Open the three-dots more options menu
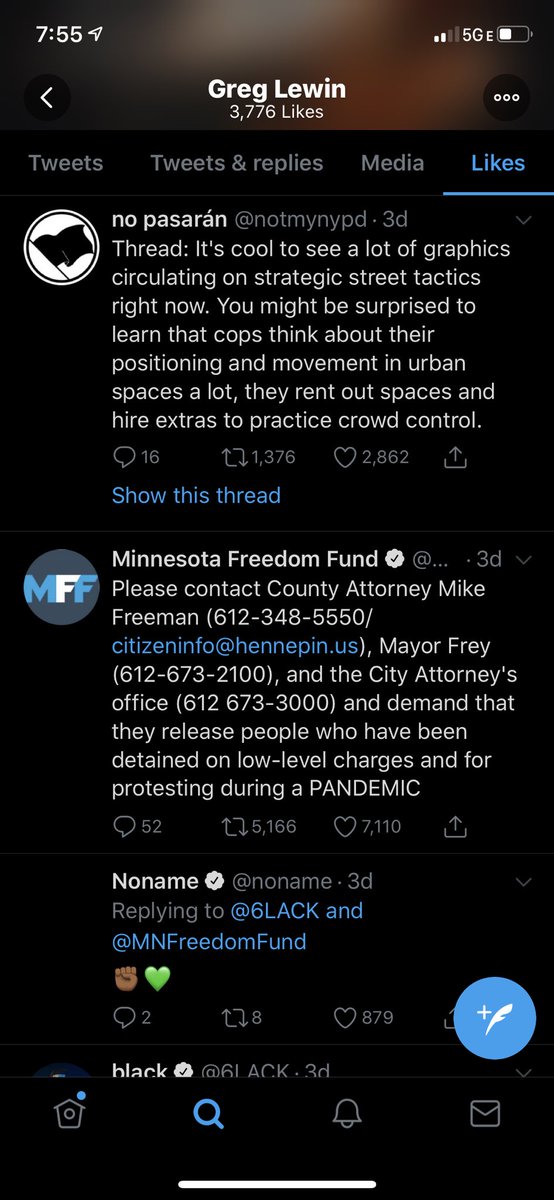Image resolution: width=554 pixels, height=1200 pixels. pyautogui.click(x=506, y=98)
